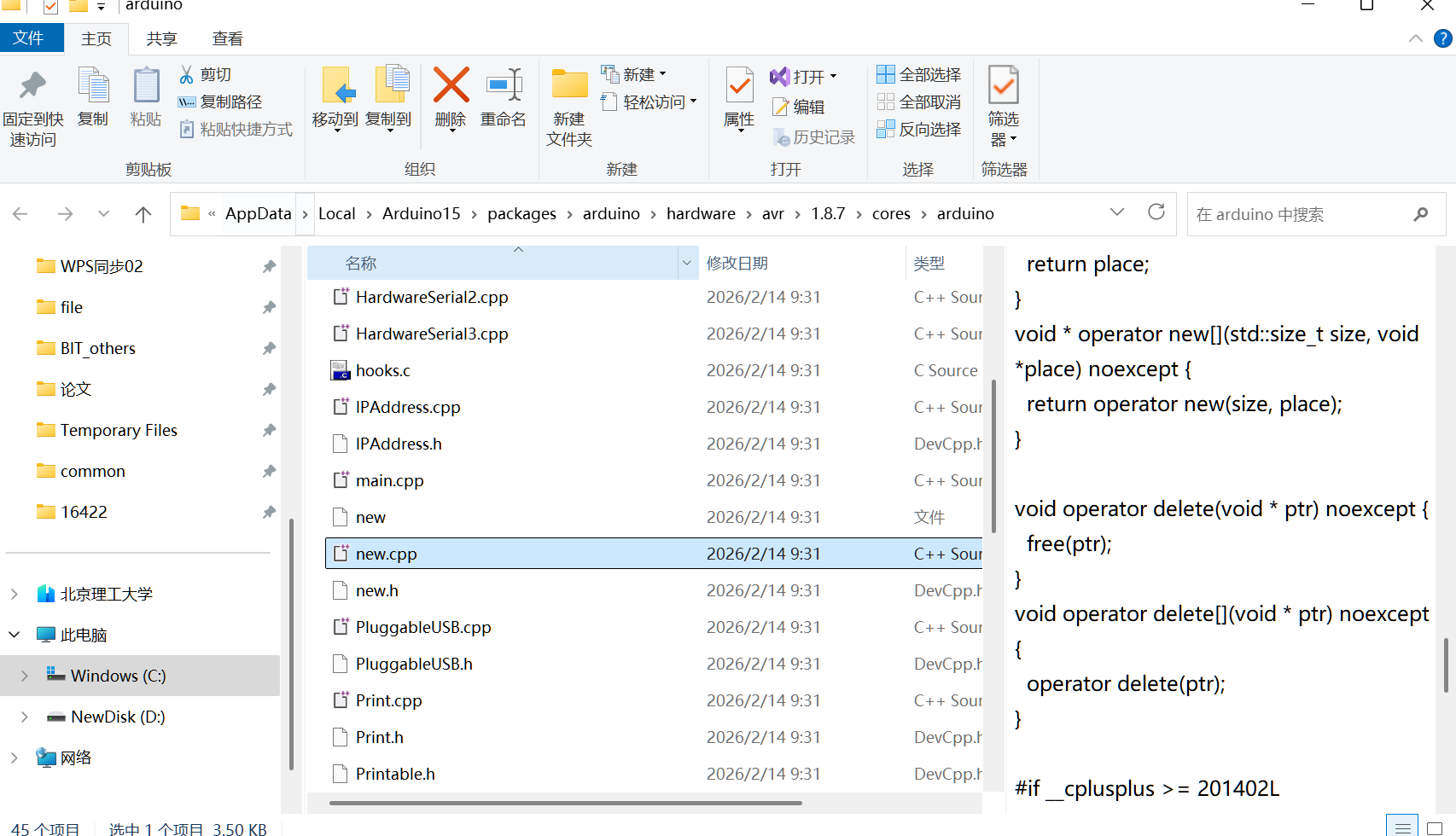Open New item (新建) dropdown

coord(634,75)
